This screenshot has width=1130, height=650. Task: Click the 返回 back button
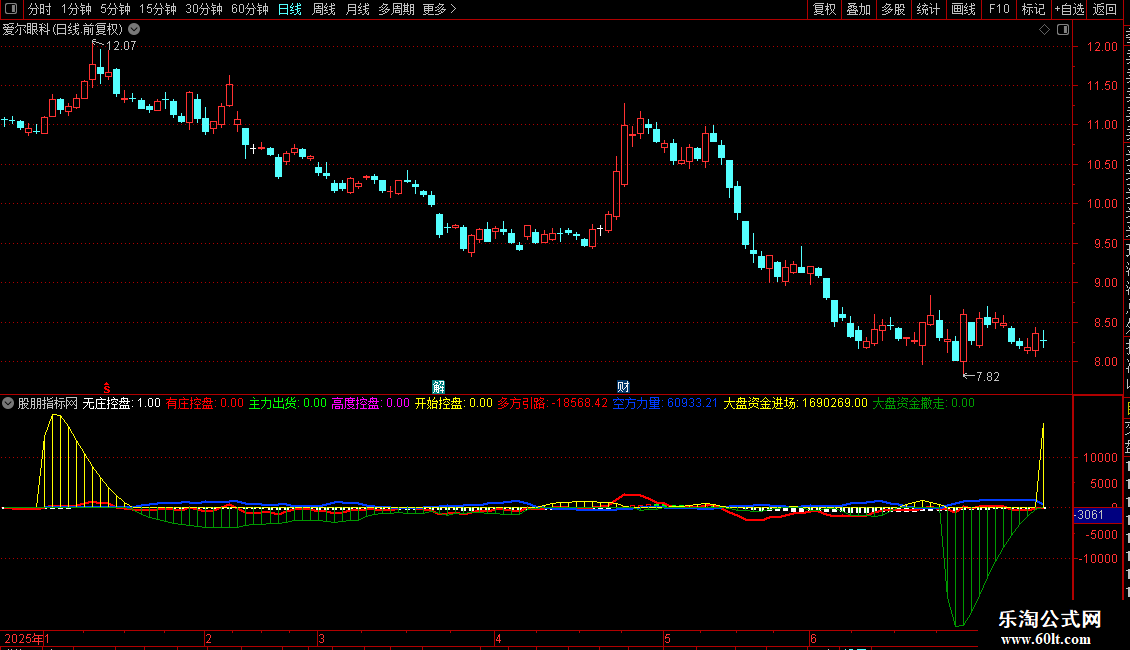(x=1105, y=9)
